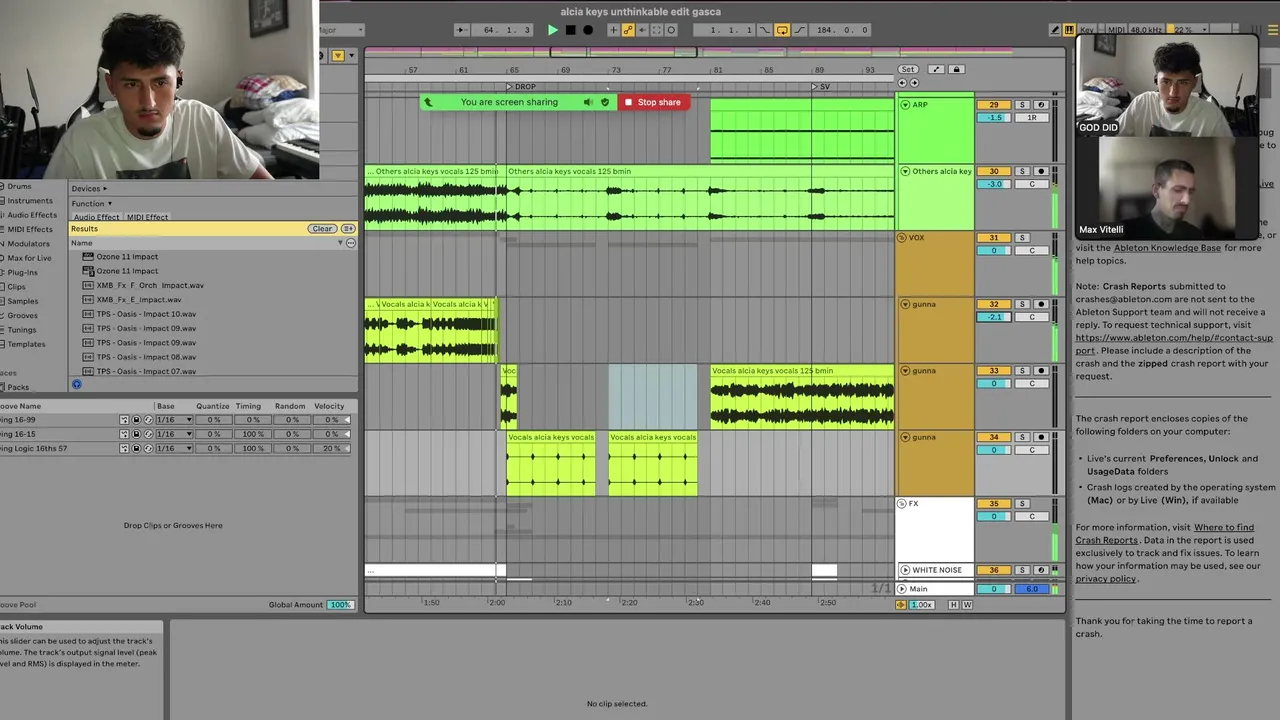The width and height of the screenshot is (1280, 720).
Task: Toggle track activator 29 for ARP
Action: click(994, 105)
